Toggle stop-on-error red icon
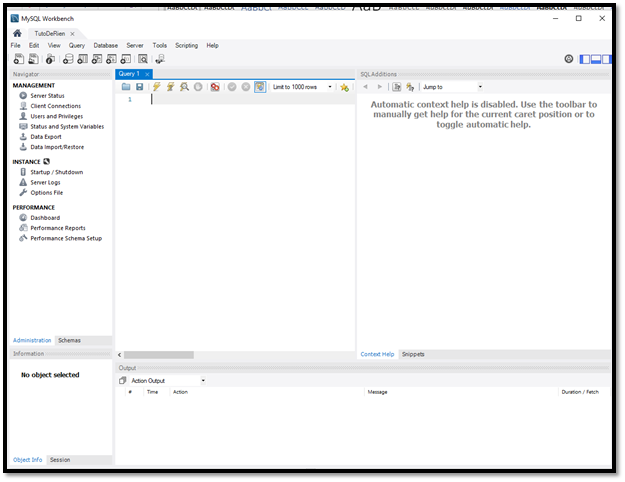The image size is (625, 482). click(x=215, y=87)
